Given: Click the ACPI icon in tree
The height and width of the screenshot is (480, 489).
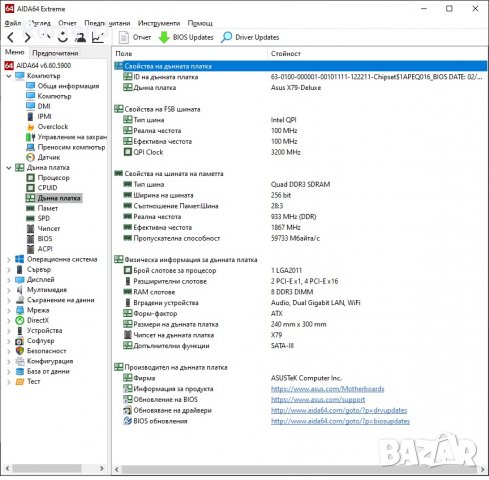Looking at the screenshot, I should tap(30, 249).
